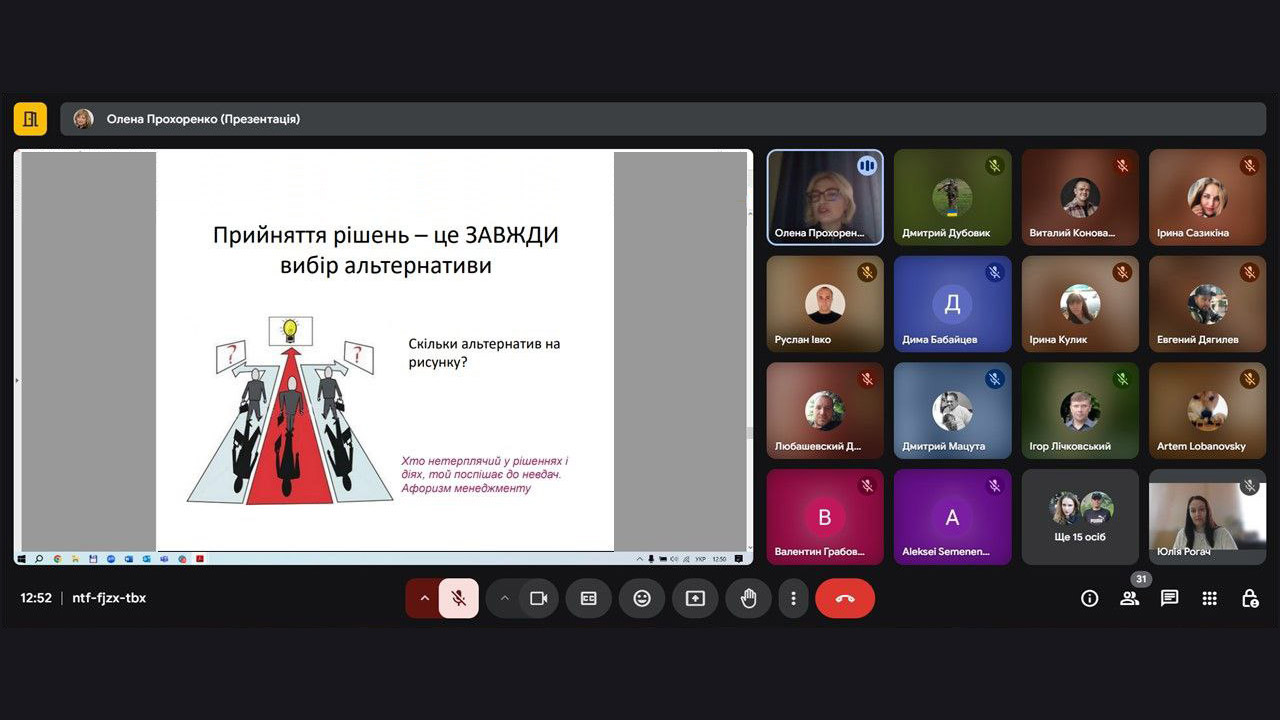Send a reaction with the emoji icon
This screenshot has height=720, width=1280.
click(x=642, y=598)
